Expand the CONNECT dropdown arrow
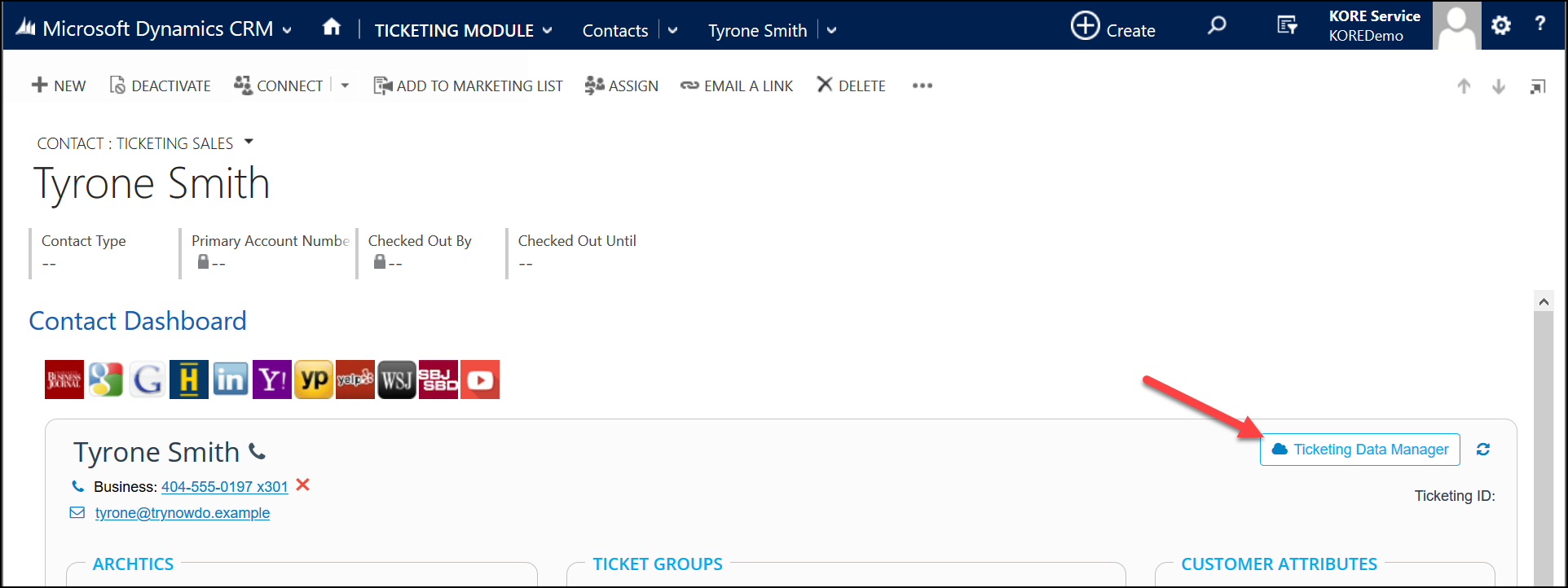This screenshot has width=1568, height=588. click(345, 86)
